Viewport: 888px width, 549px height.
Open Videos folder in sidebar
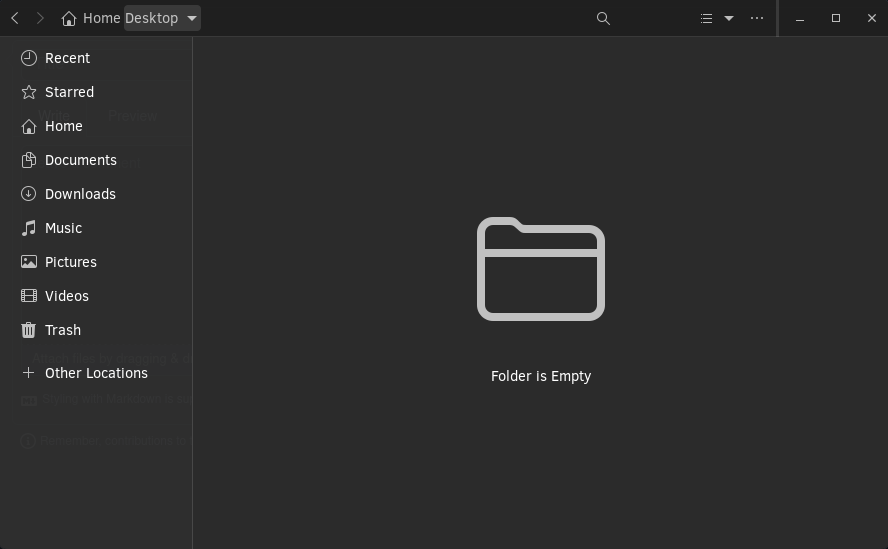pos(96,296)
